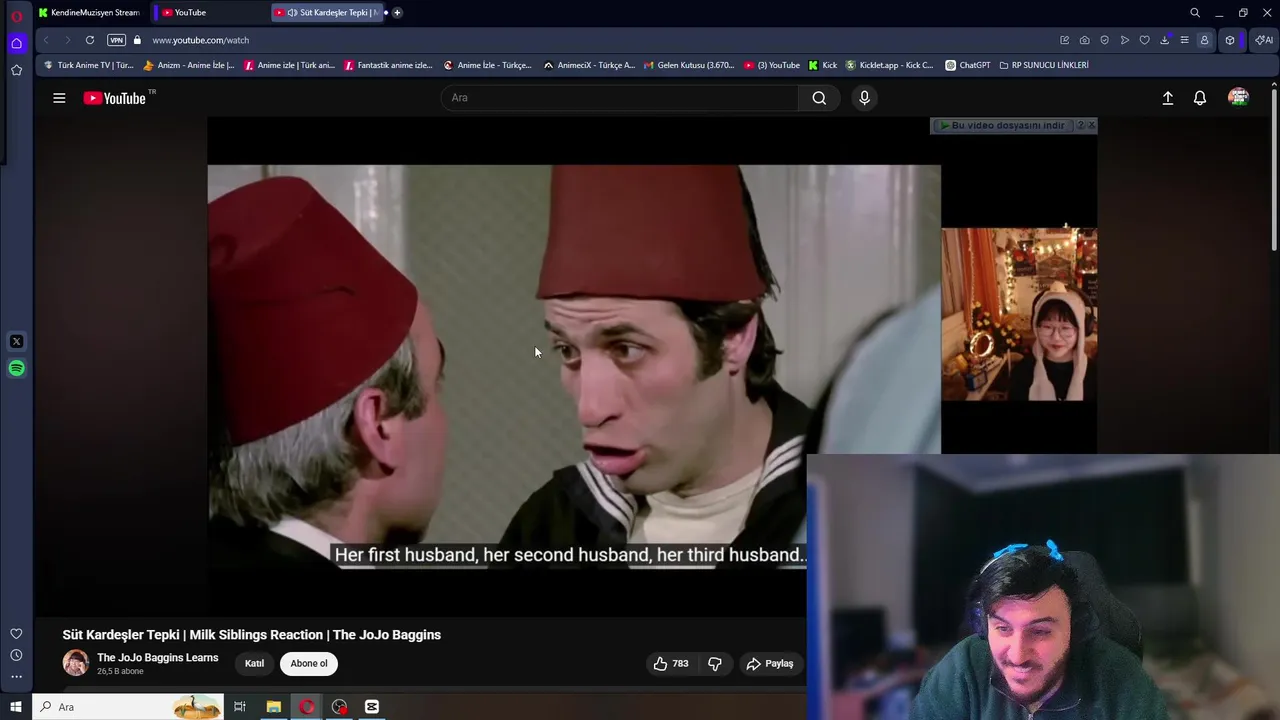Open Opera sidebar history clock icon
This screenshot has height=720, width=1280.
point(16,655)
